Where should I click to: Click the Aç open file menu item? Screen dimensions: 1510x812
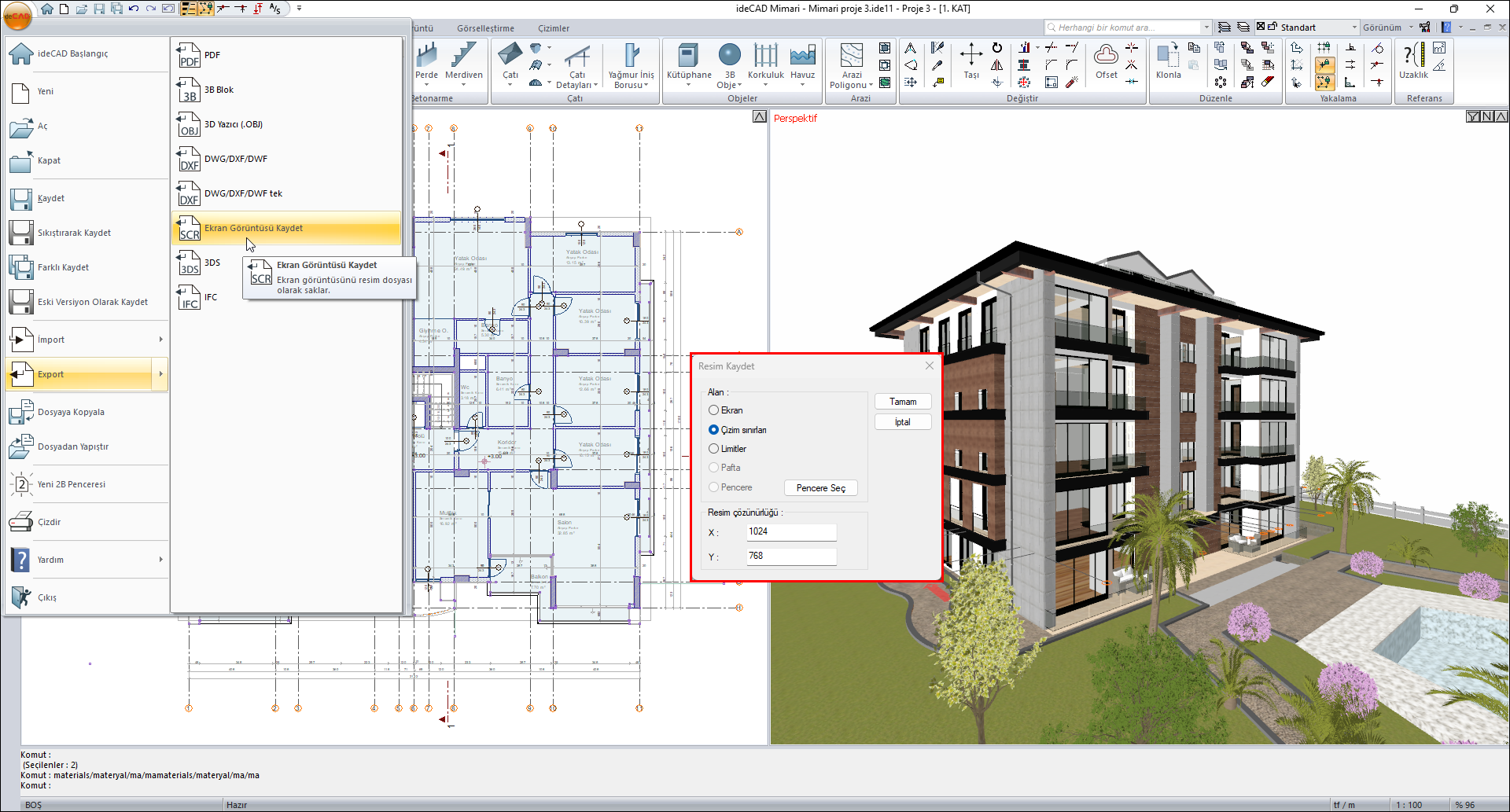(x=87, y=126)
